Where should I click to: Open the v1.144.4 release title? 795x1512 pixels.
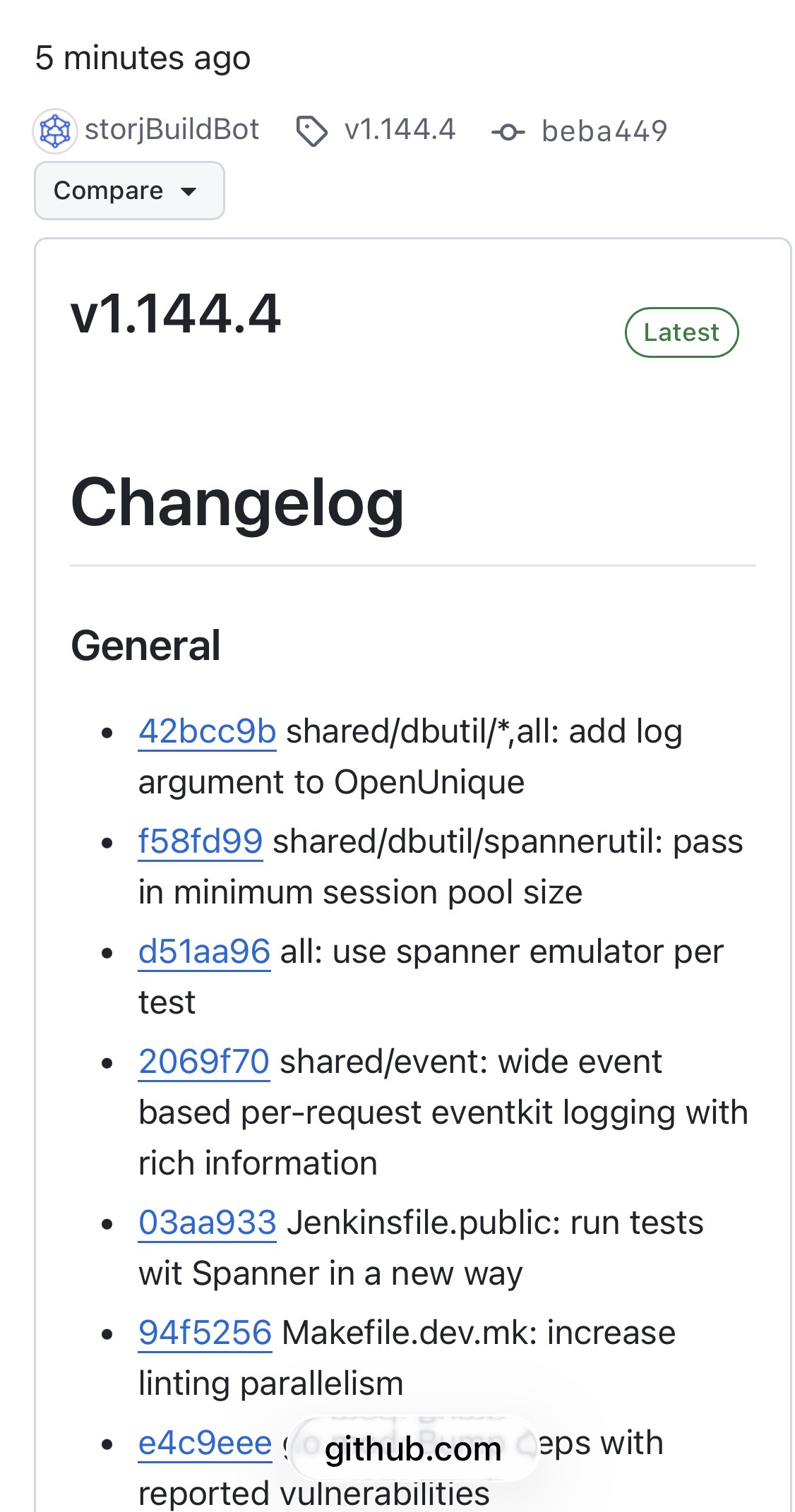point(176,314)
